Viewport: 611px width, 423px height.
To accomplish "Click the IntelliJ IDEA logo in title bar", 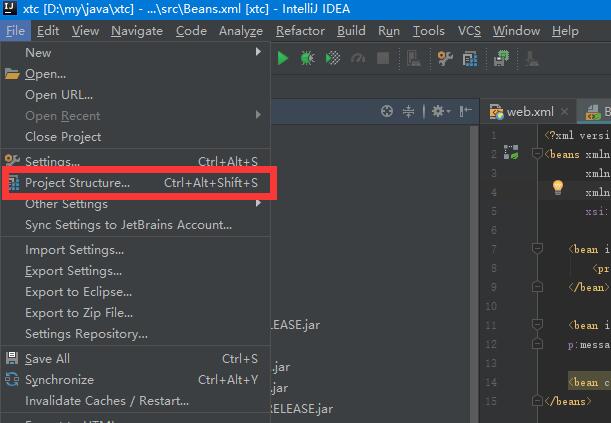I will [x=9, y=8].
